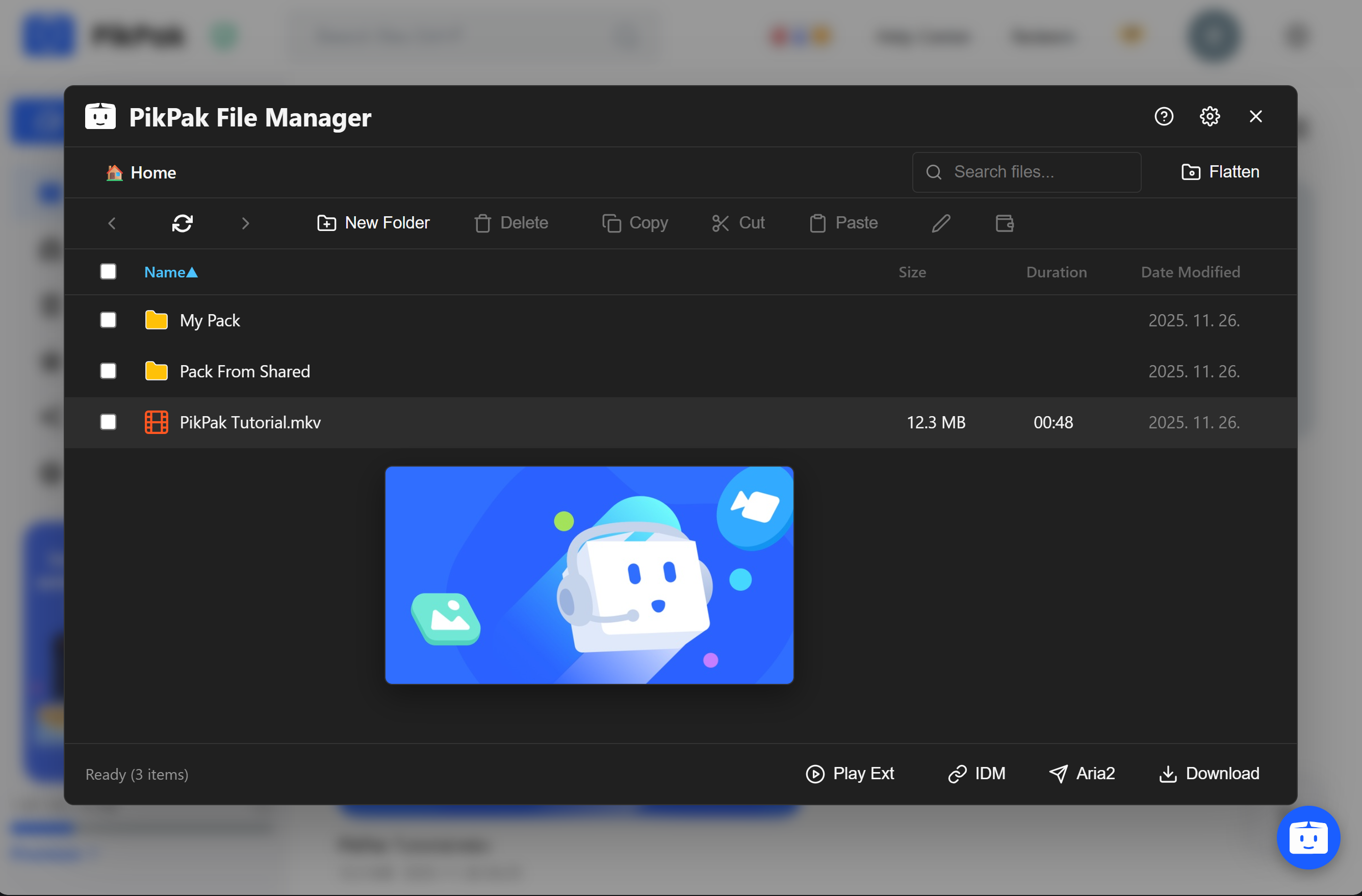Screen dimensions: 1362x896
Task: Click the toolbar icon right of the pencil
Action: [x=1005, y=223]
